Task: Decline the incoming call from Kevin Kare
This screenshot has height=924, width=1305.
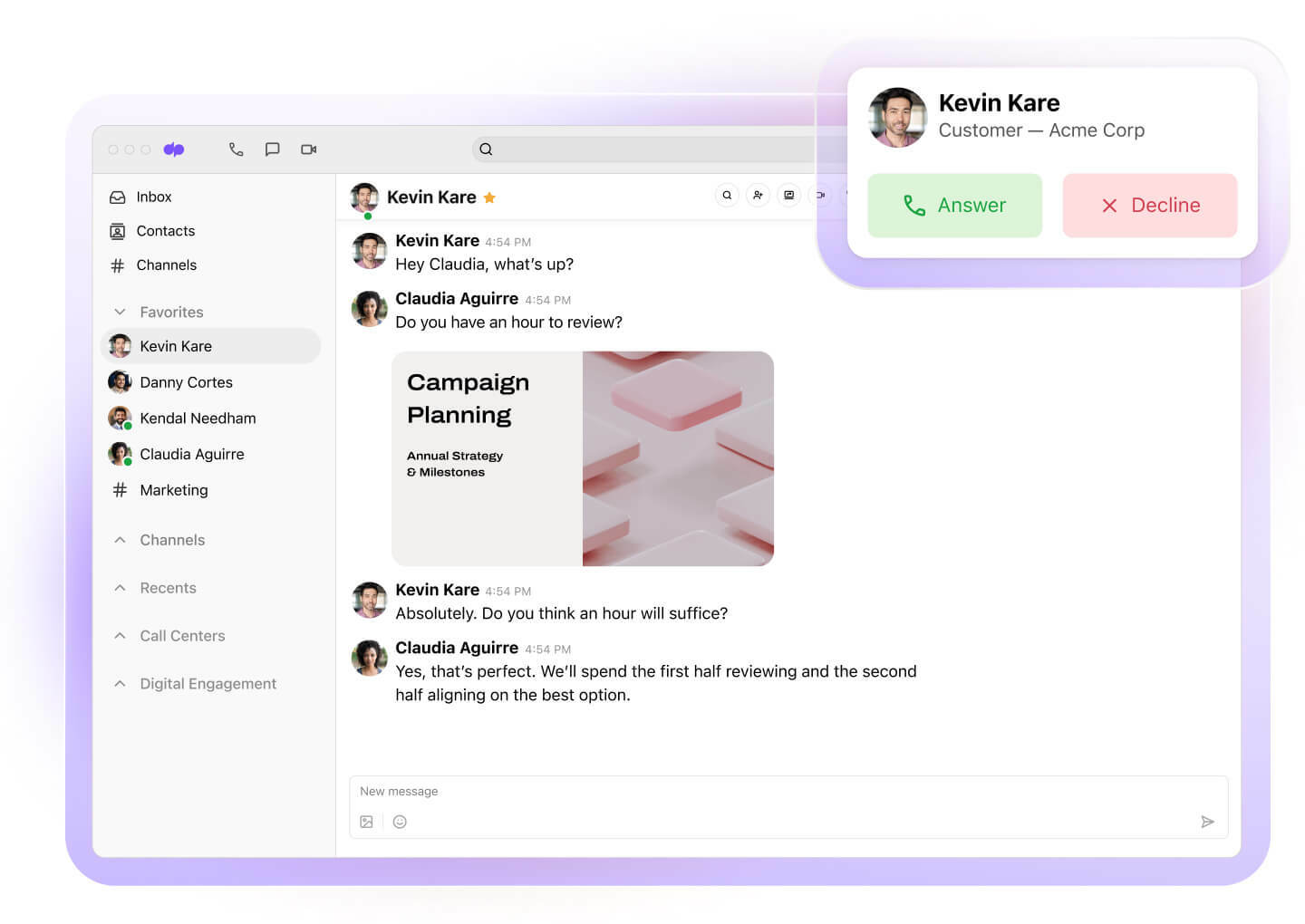Action: pos(1150,206)
